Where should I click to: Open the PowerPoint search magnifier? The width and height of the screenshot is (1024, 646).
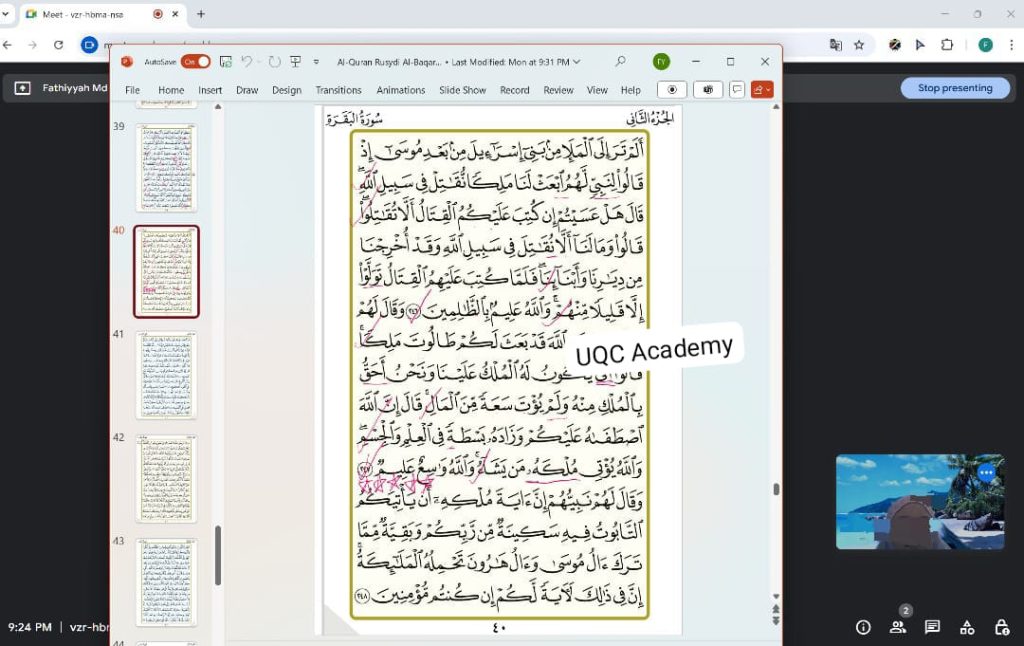click(x=621, y=62)
